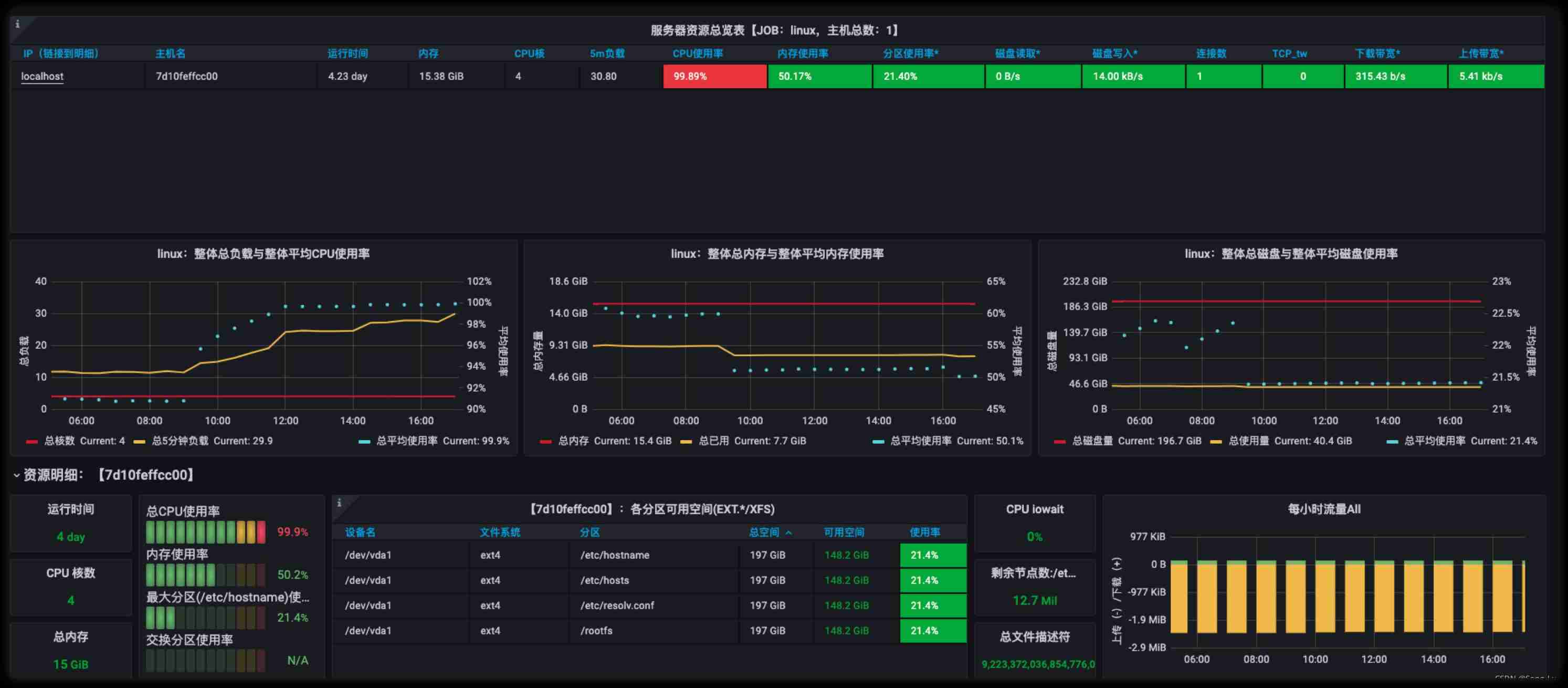Open the CPU iowait panel title menu
This screenshot has width=1568, height=688.
tap(1034, 509)
